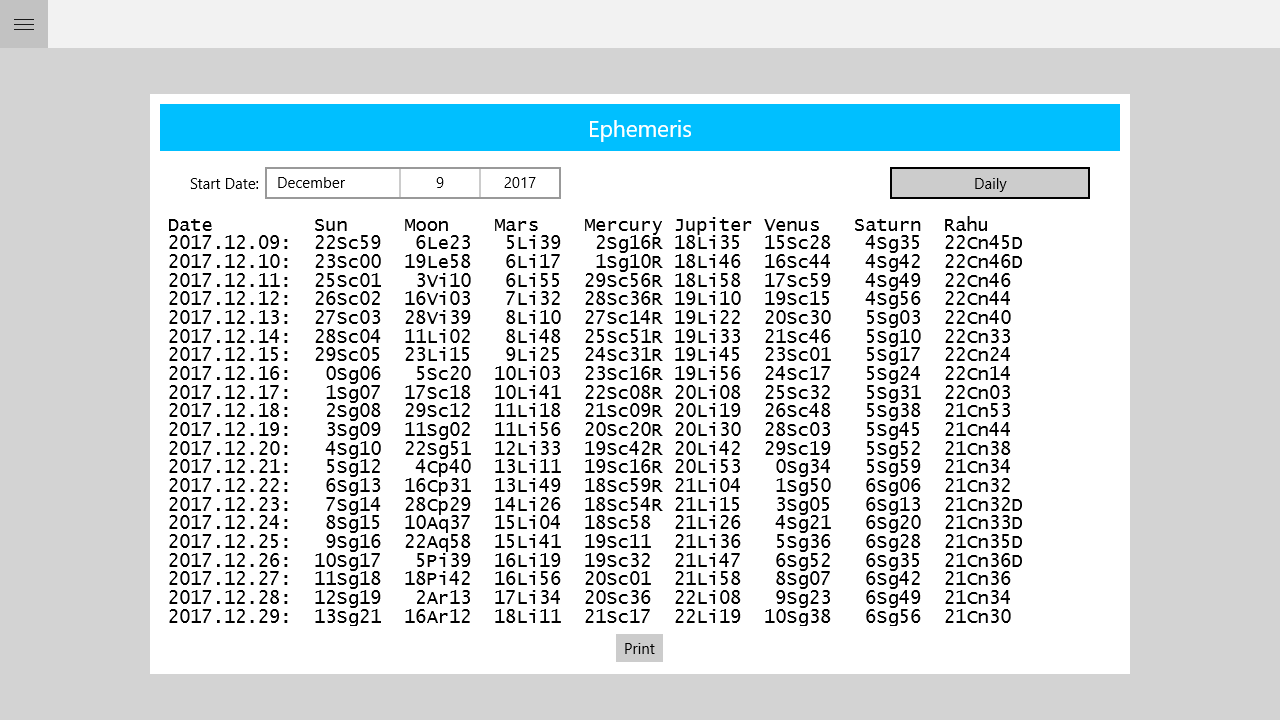Click Moon value 4Cp40
This screenshot has width=1280, height=720.
click(x=444, y=467)
